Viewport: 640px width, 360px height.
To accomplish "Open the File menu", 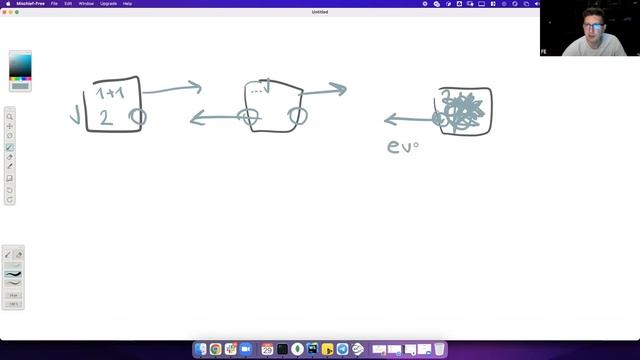I will (x=54, y=4).
